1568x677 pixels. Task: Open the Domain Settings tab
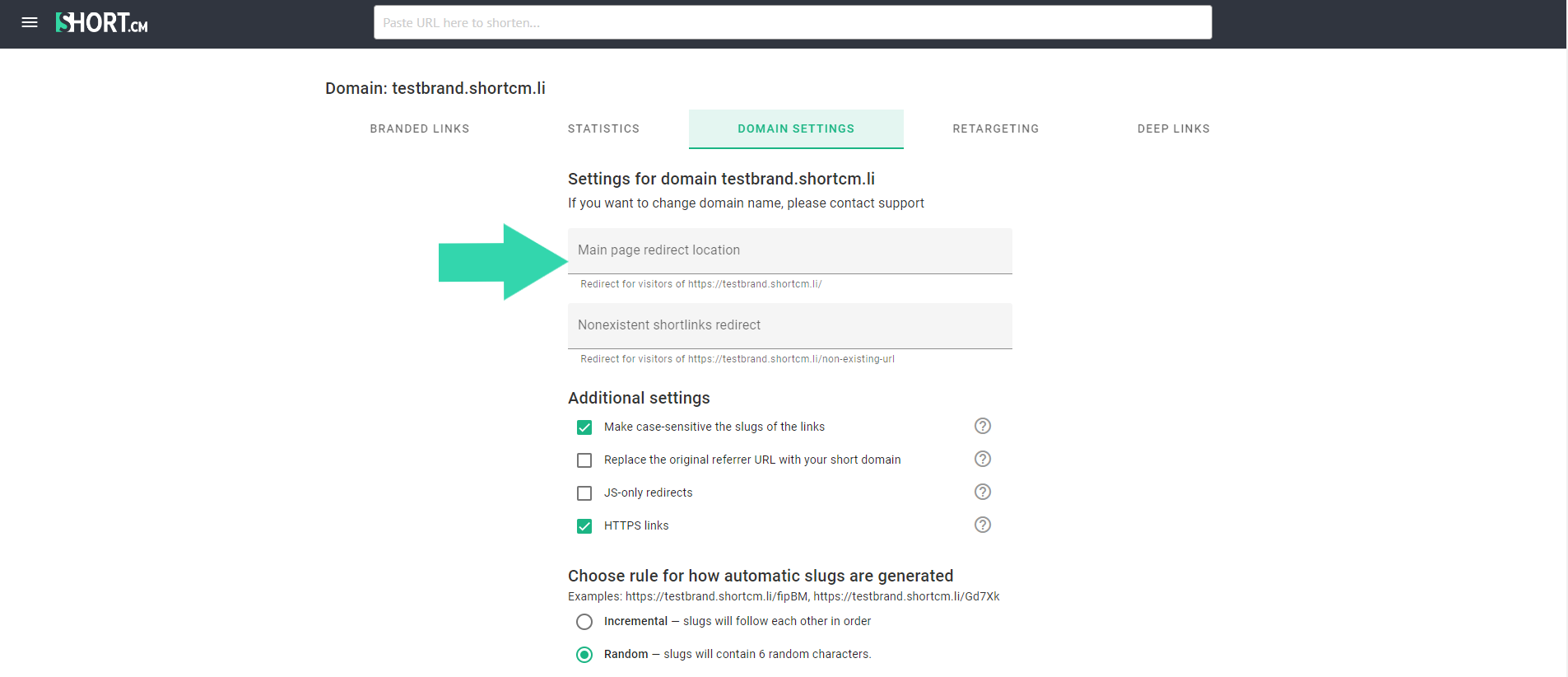[x=796, y=128]
